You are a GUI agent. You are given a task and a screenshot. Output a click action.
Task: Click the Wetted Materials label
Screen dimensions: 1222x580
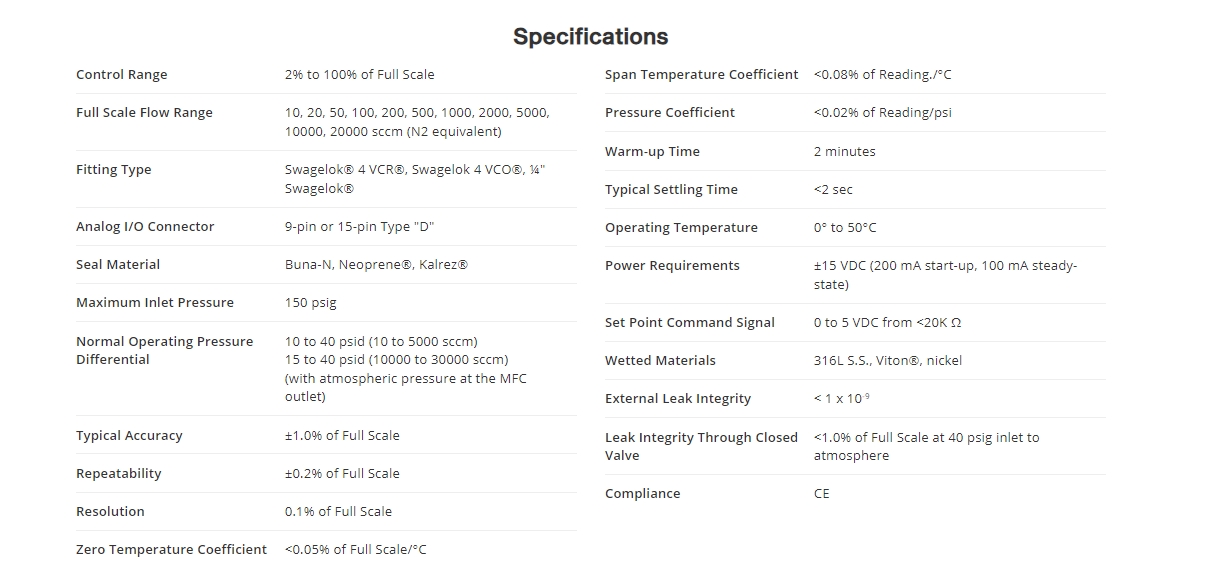[660, 361]
